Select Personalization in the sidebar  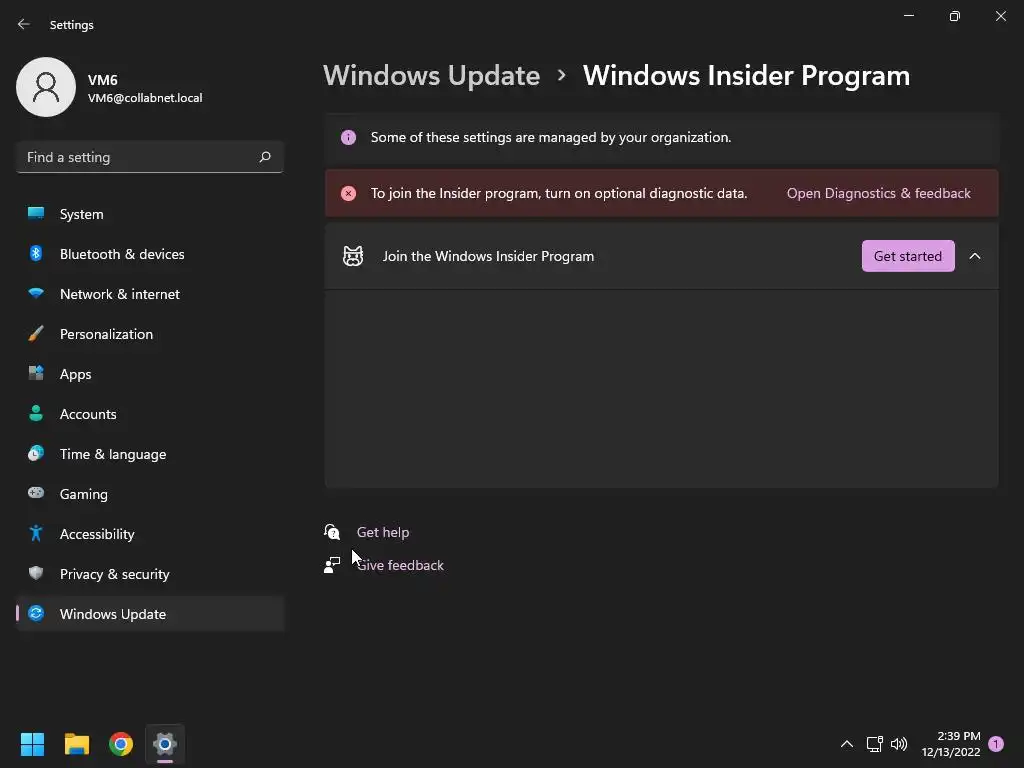[x=106, y=334]
